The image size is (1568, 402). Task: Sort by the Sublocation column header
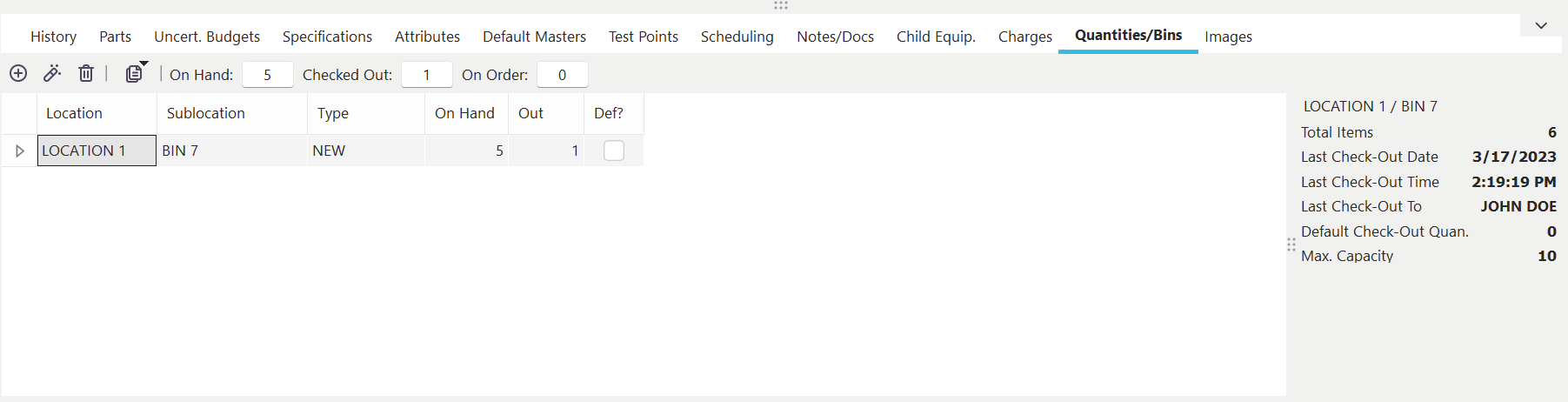(x=206, y=113)
